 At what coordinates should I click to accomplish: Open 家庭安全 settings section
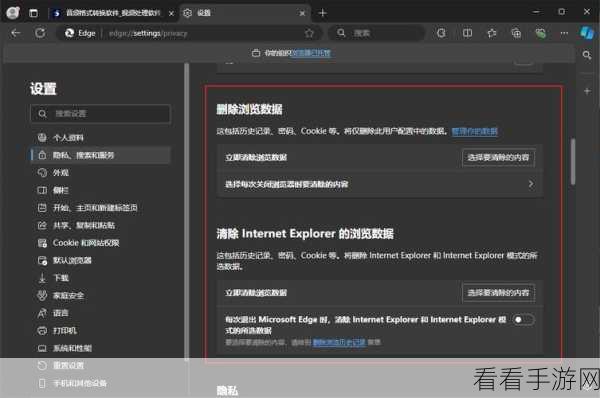100,295
